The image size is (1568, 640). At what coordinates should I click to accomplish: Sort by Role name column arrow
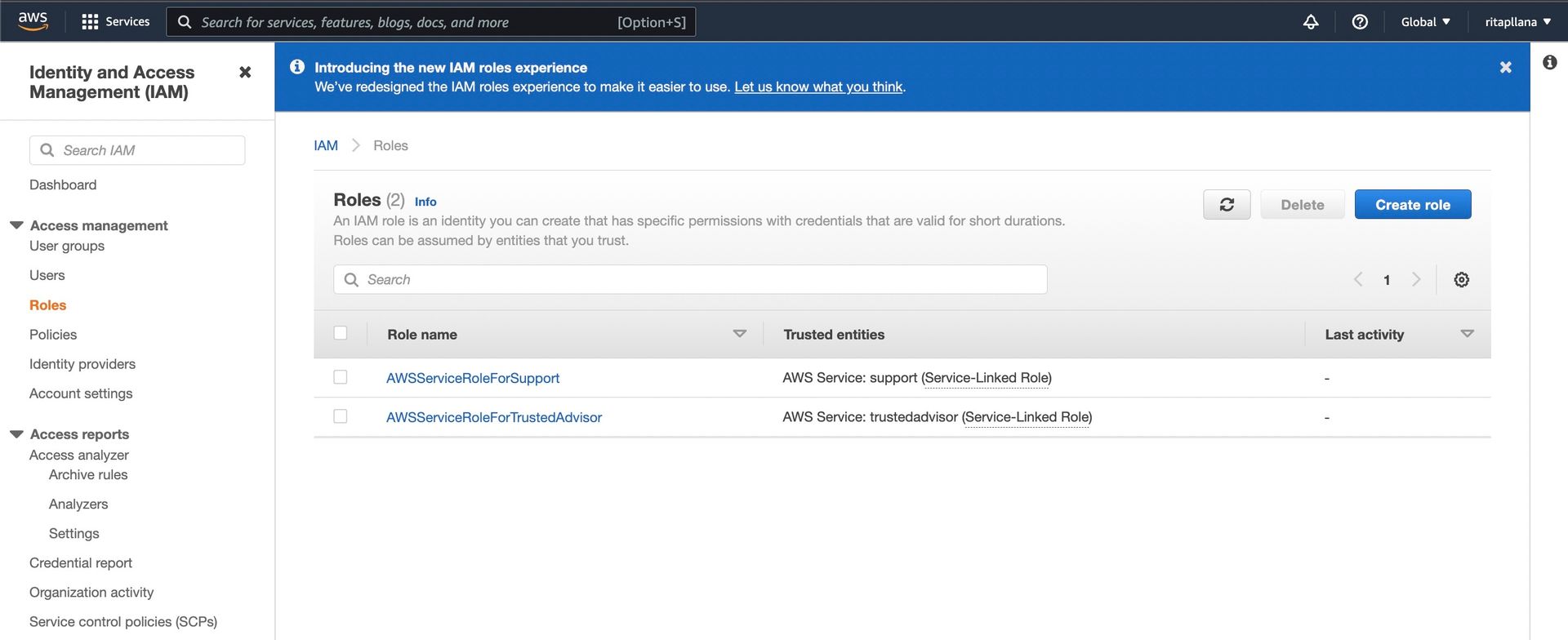tap(740, 334)
